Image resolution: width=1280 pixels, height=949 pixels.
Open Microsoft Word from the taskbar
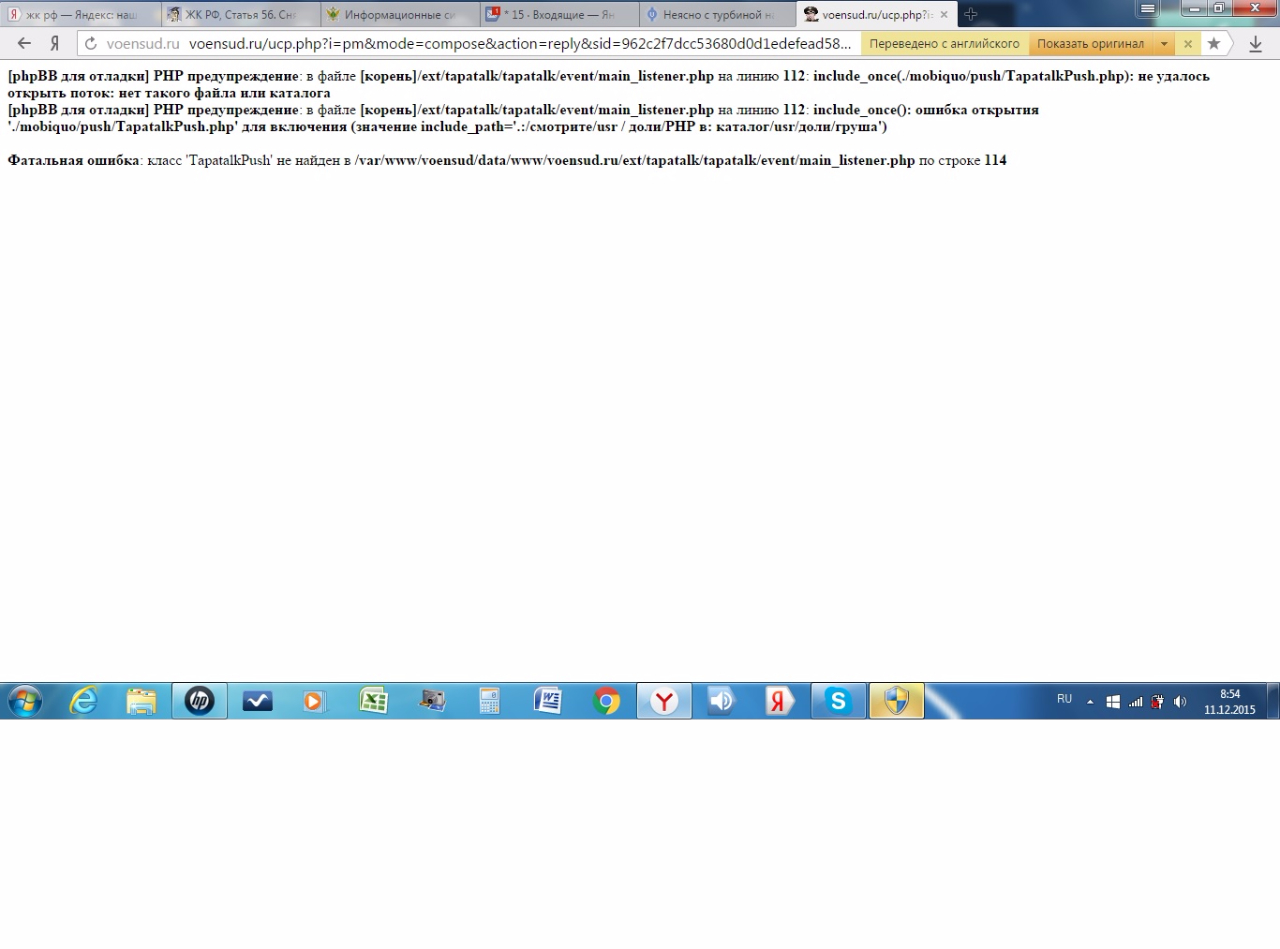tap(548, 701)
